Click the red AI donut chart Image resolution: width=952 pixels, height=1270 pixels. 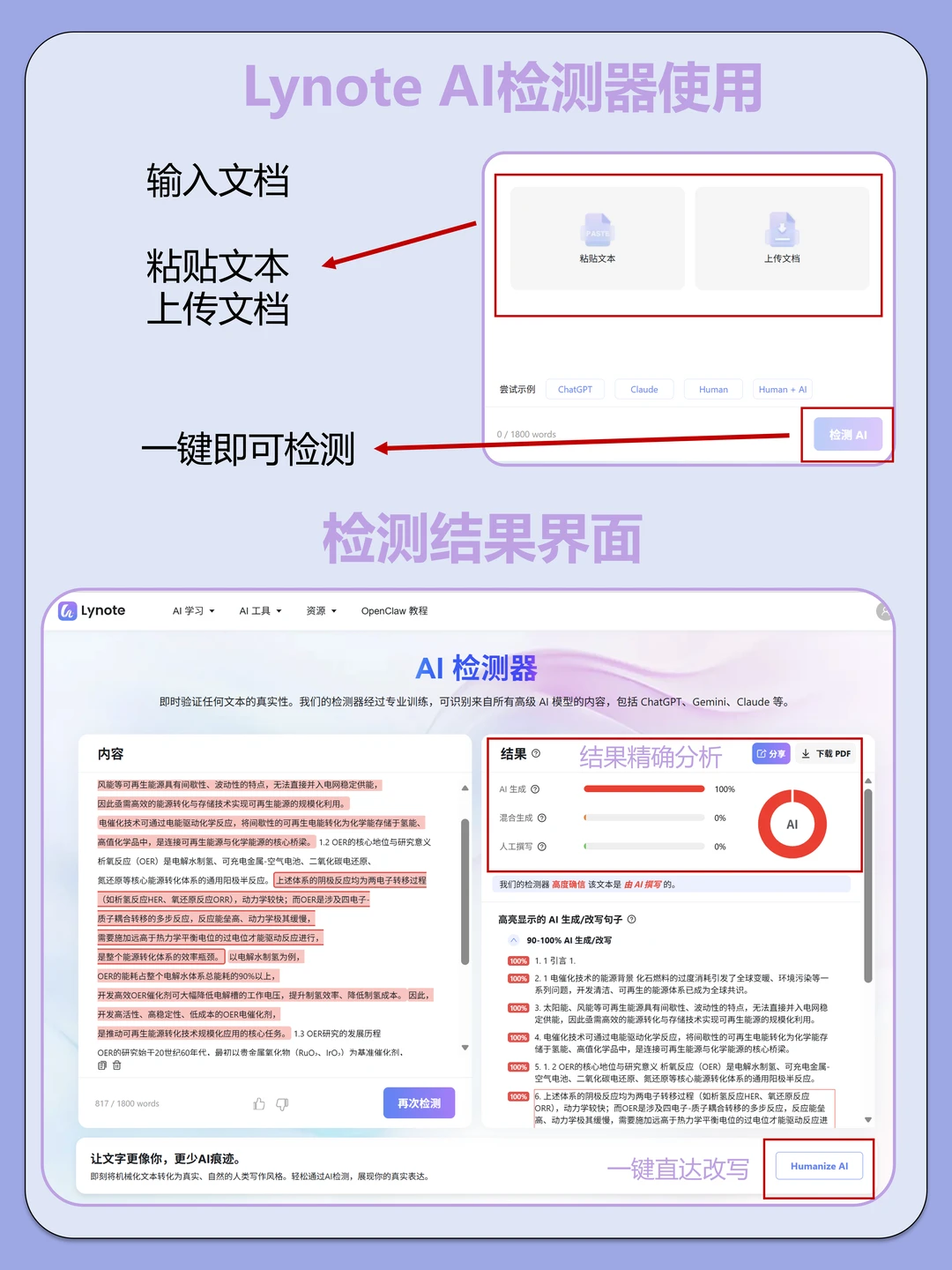pyautogui.click(x=792, y=824)
